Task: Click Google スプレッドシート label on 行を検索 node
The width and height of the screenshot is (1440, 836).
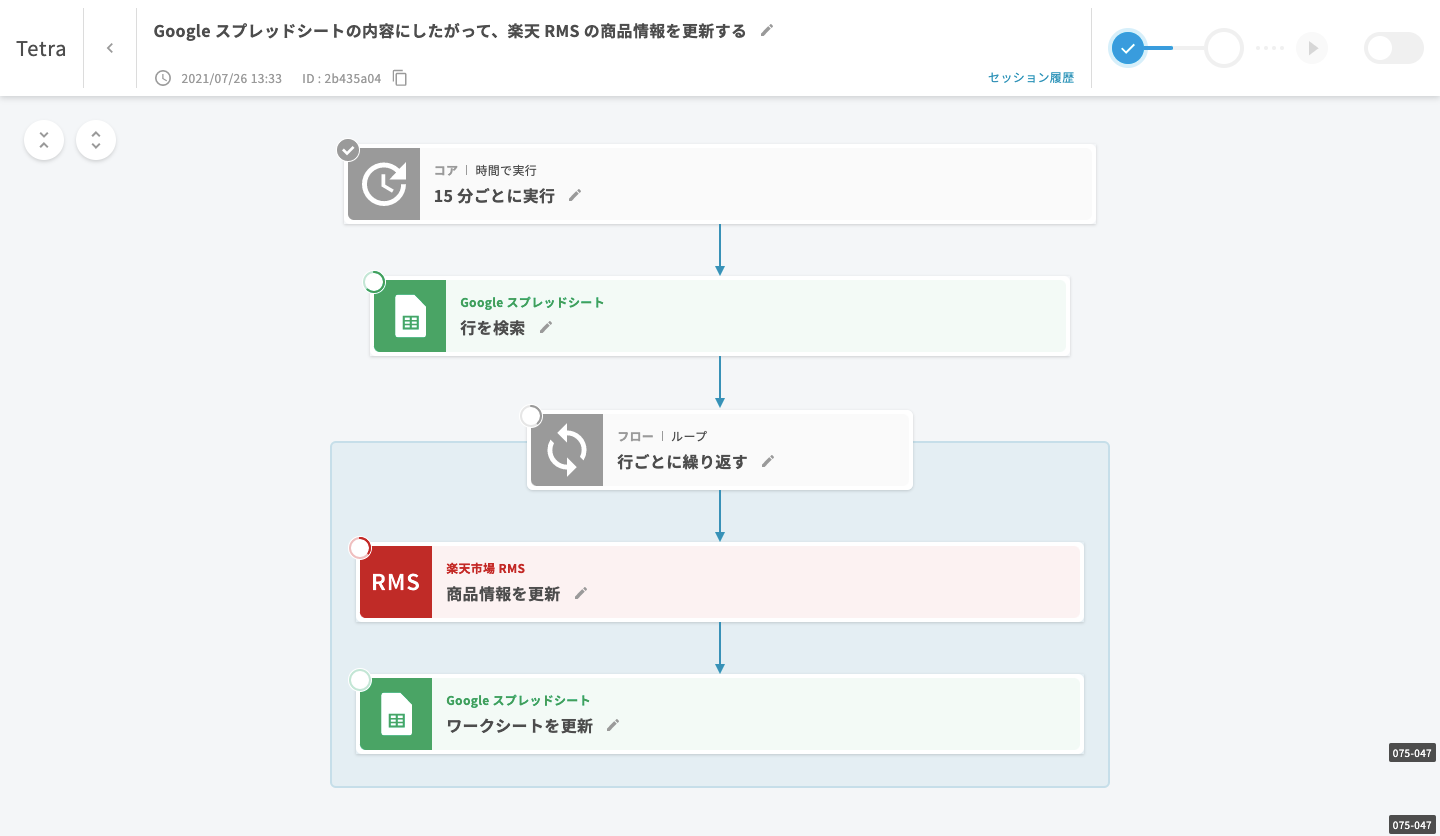Action: [532, 303]
